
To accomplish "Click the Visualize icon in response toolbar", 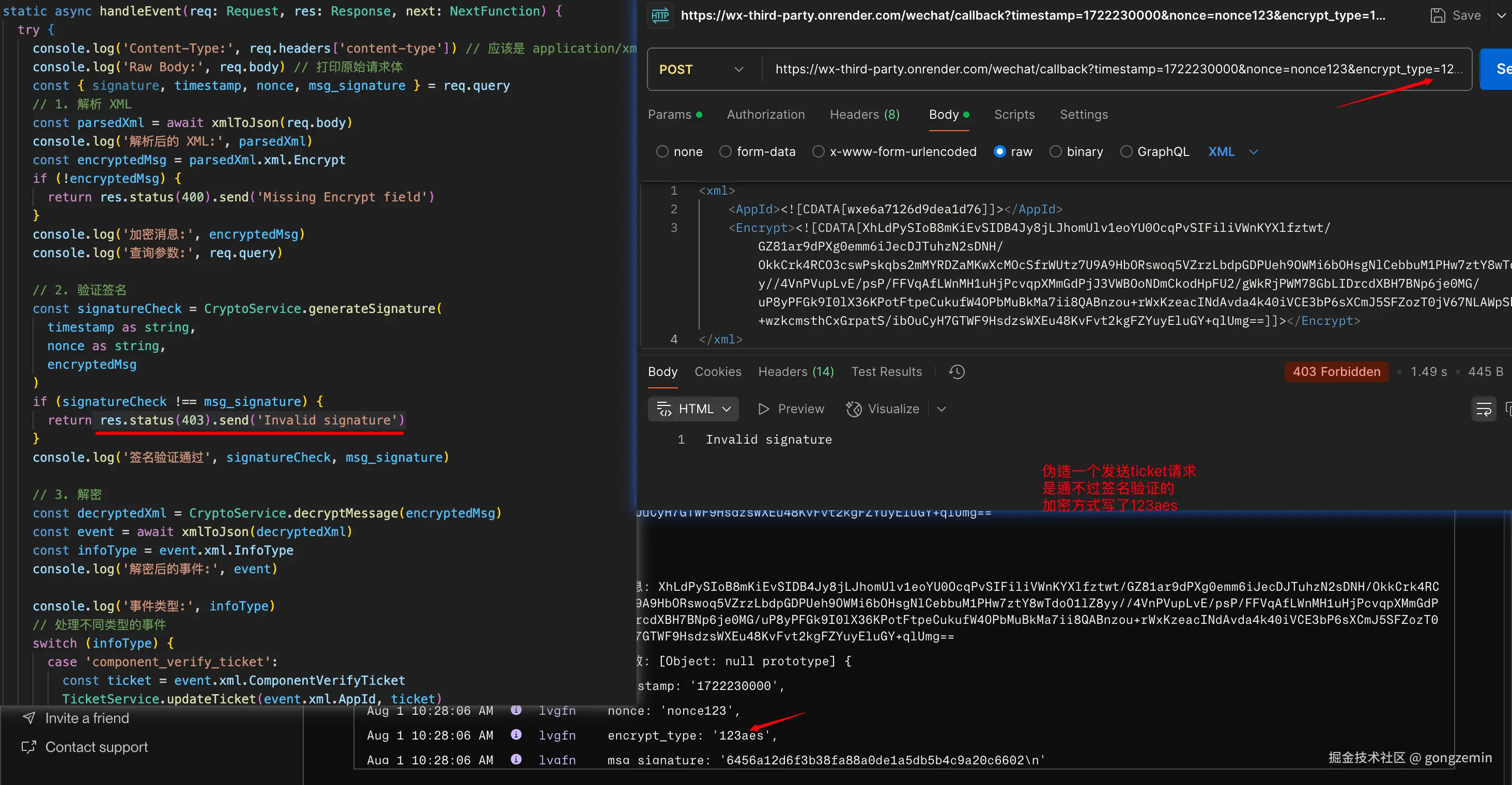I will click(854, 409).
